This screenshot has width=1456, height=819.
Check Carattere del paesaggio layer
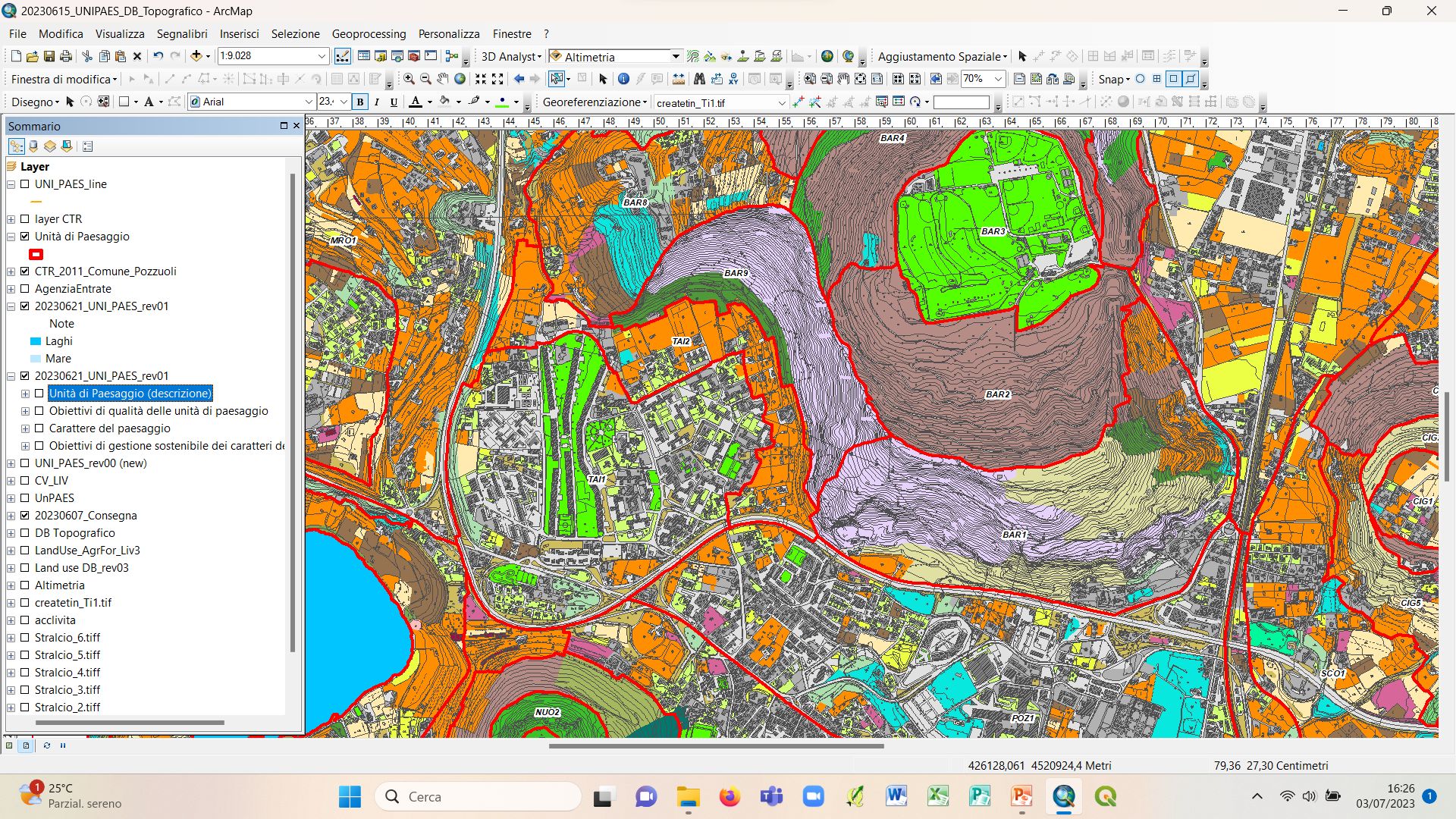(x=39, y=428)
